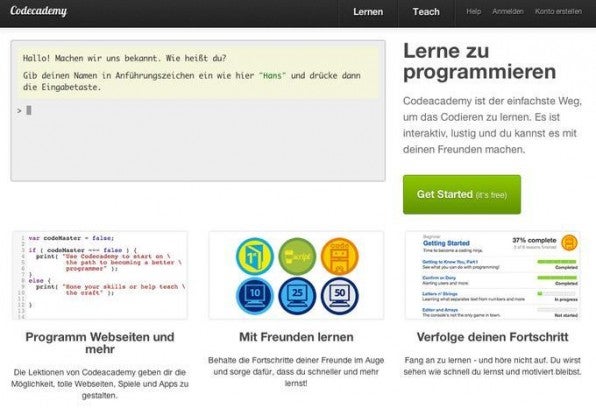596x408 pixels.
Task: Click the Letters n' Strings progress bar
Action: click(557, 294)
